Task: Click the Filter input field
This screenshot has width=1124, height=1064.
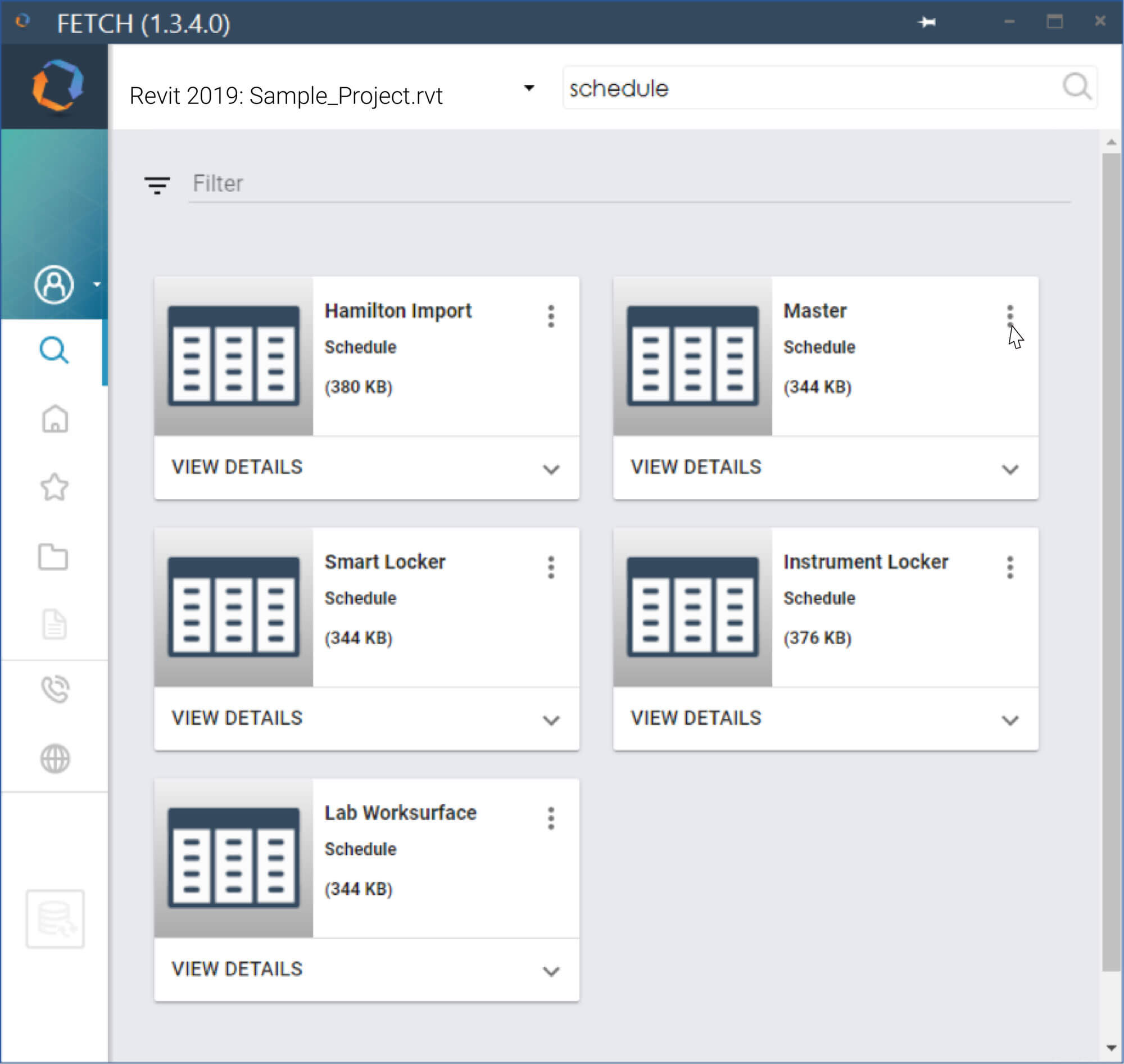Action: (x=629, y=184)
